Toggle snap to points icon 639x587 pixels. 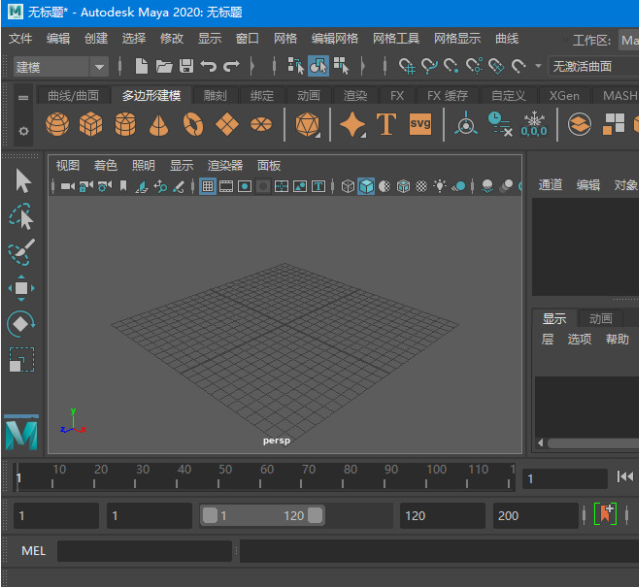click(x=451, y=66)
